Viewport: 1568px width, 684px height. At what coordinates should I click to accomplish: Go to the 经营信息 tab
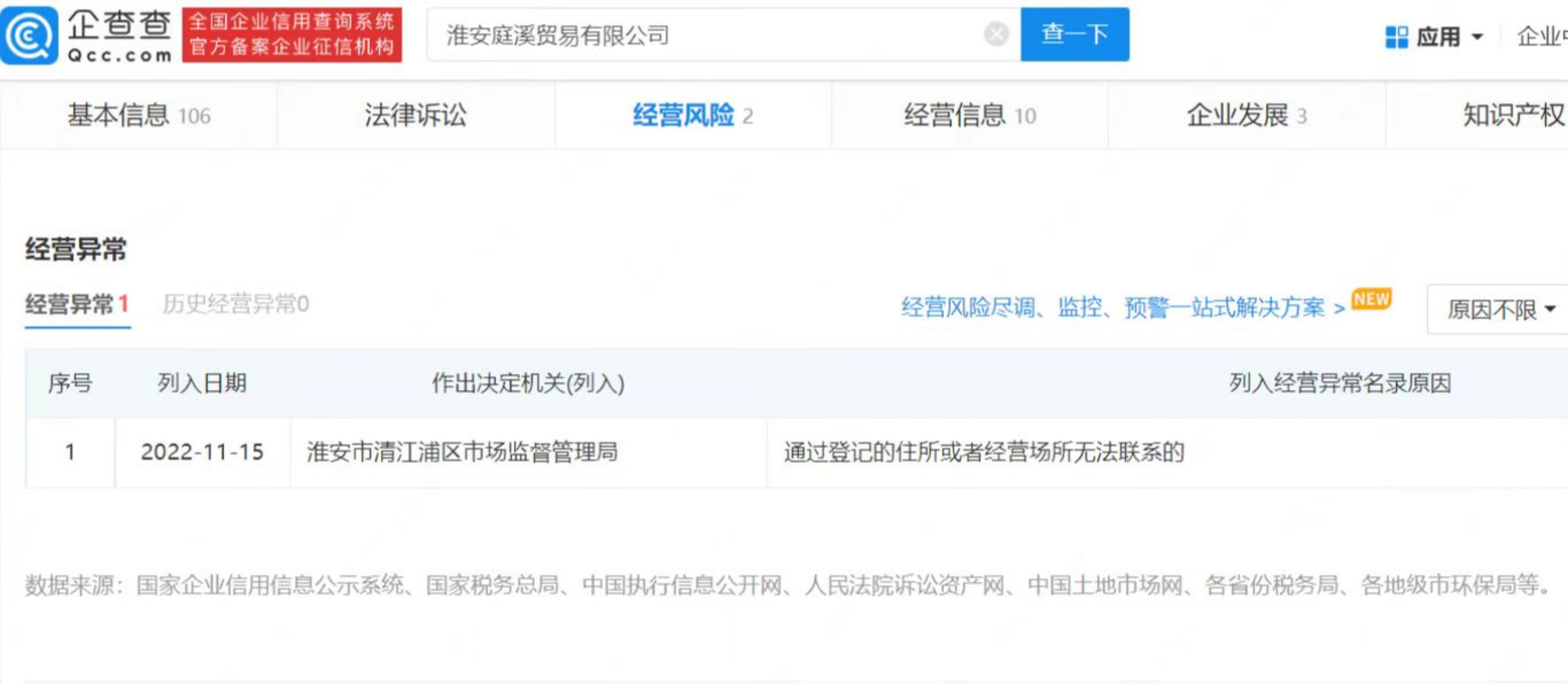click(x=969, y=115)
